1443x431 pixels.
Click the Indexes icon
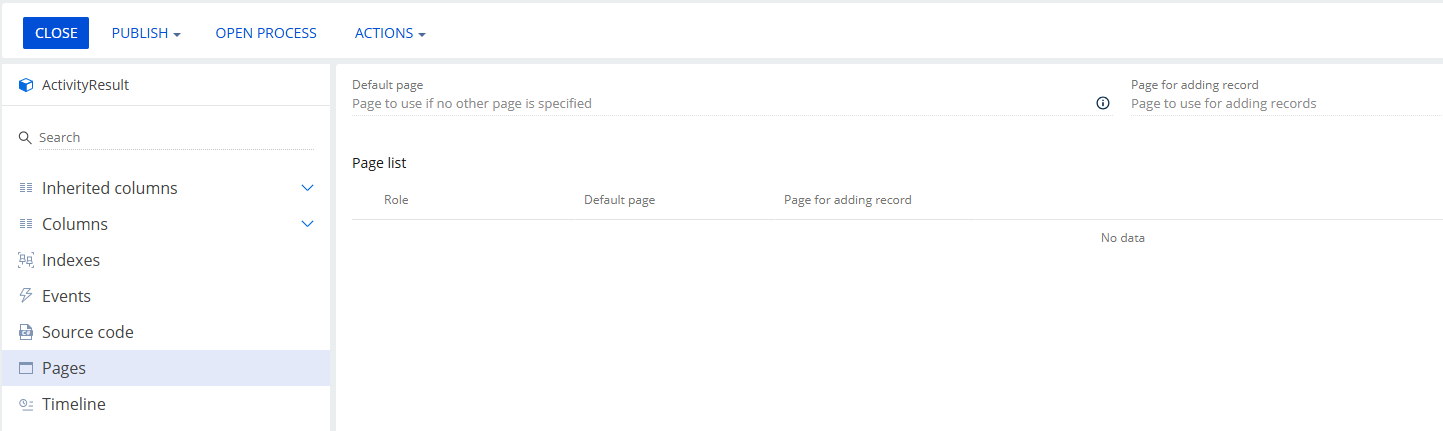coord(26,260)
